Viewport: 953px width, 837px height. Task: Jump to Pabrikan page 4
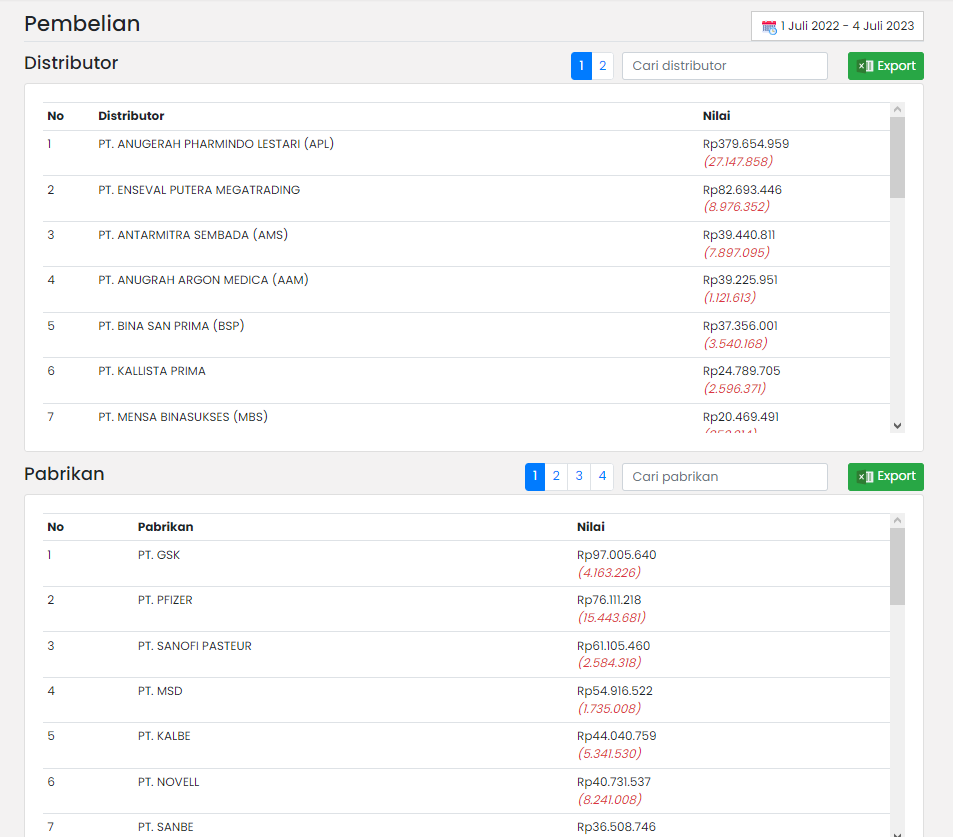coord(602,477)
